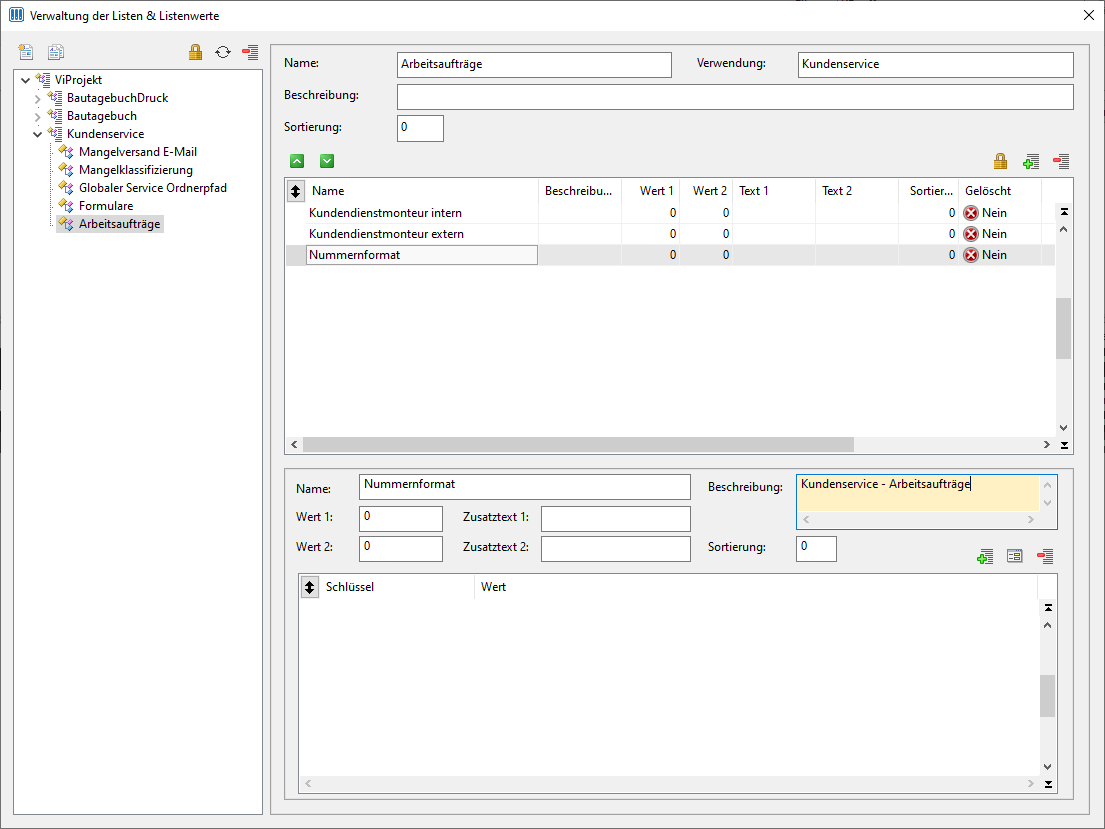1105x829 pixels.
Task: Select the Mangelklassifizierung list
Action: click(135, 170)
